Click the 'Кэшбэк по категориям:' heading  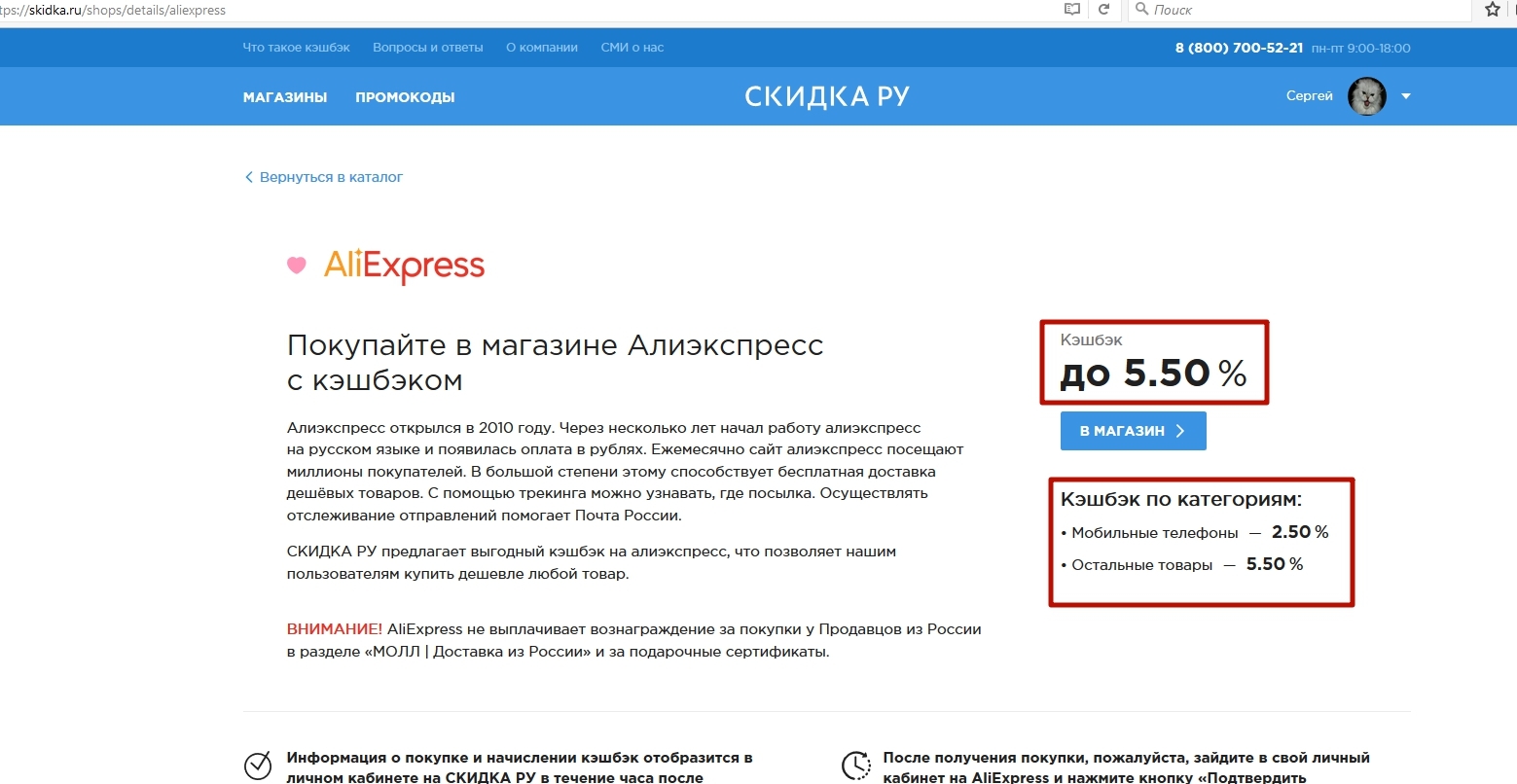point(1181,500)
